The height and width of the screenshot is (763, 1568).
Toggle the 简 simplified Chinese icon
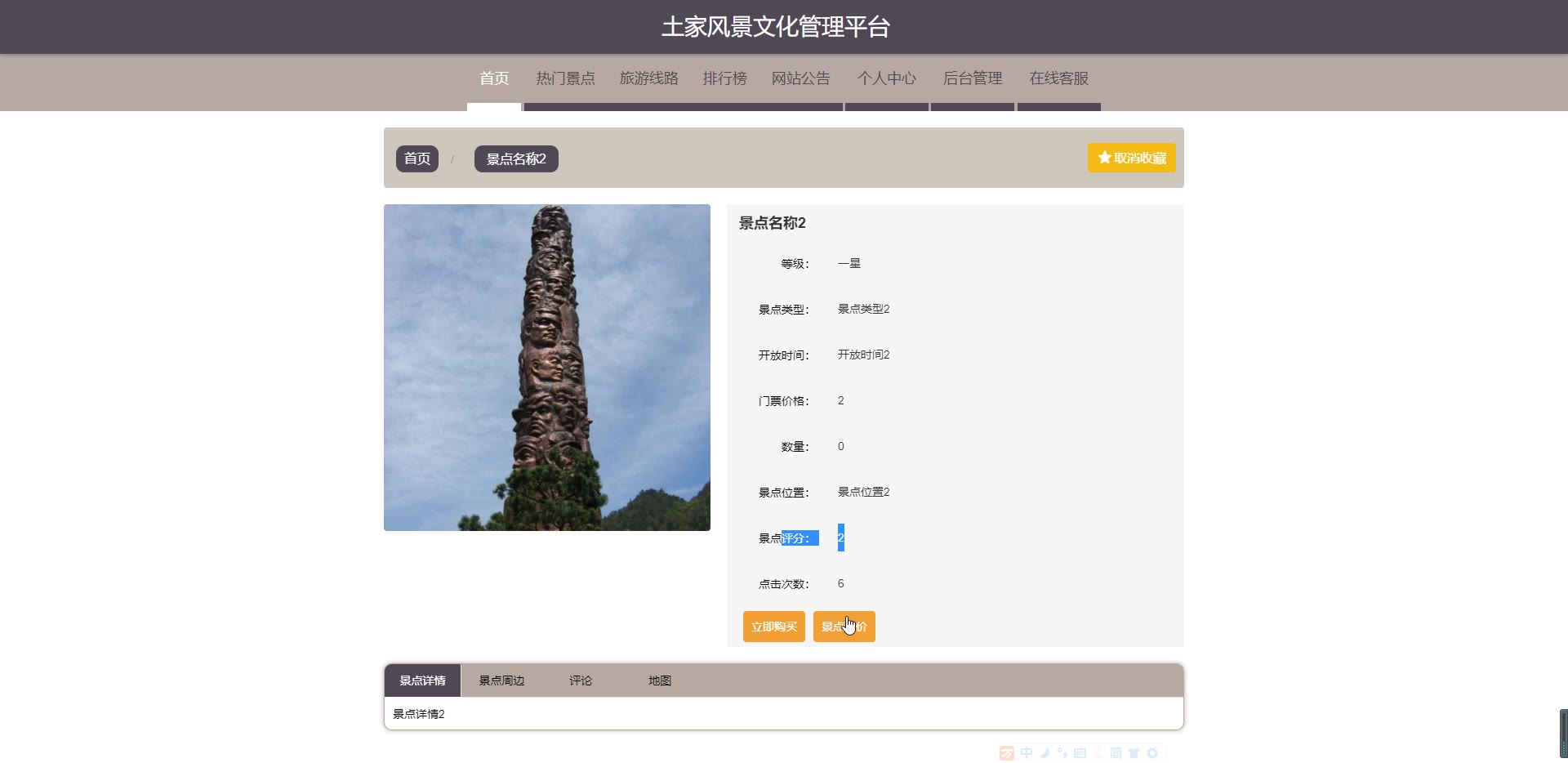click(x=1116, y=753)
